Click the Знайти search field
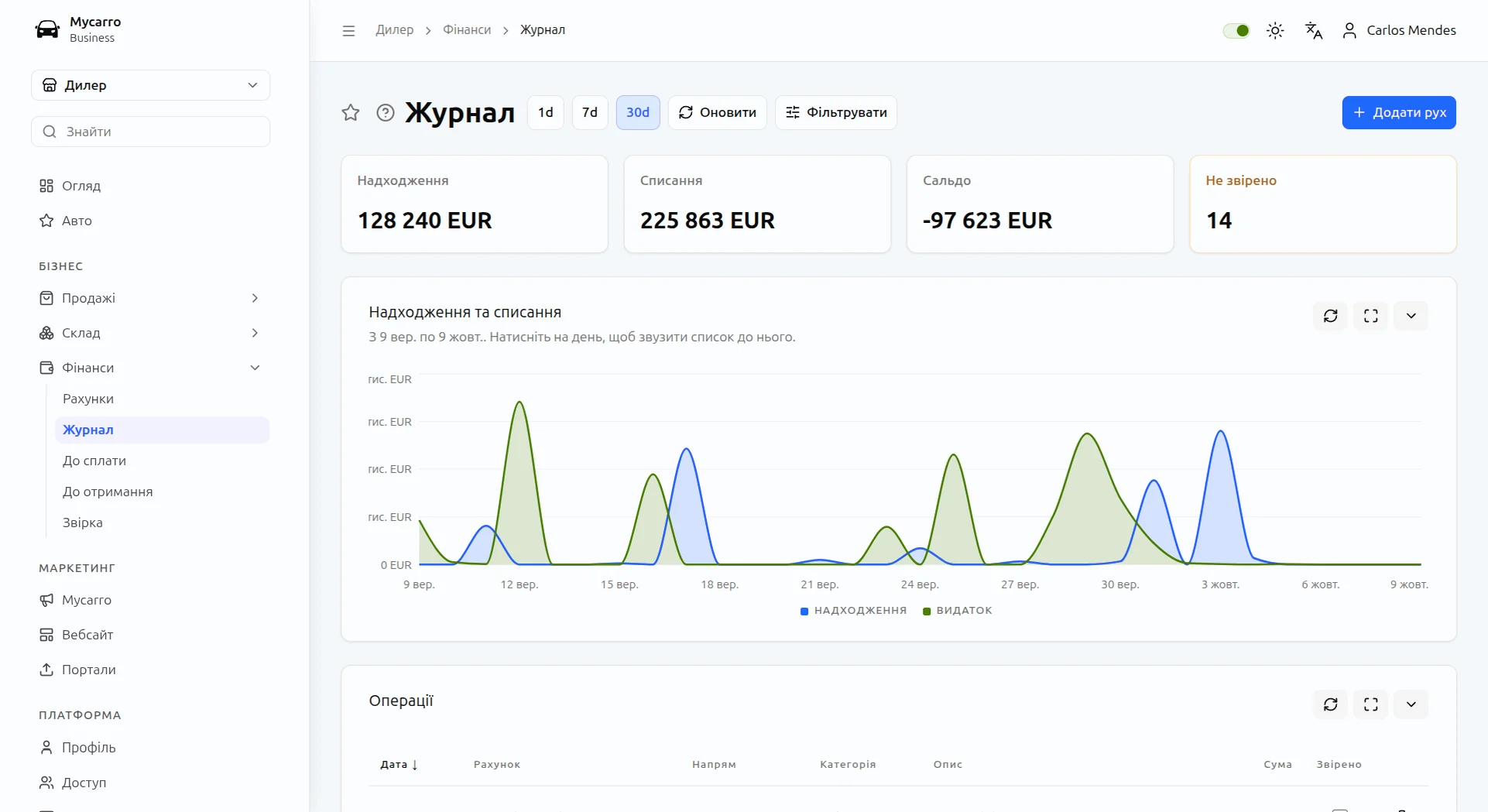The width and height of the screenshot is (1488, 812). 151,132
